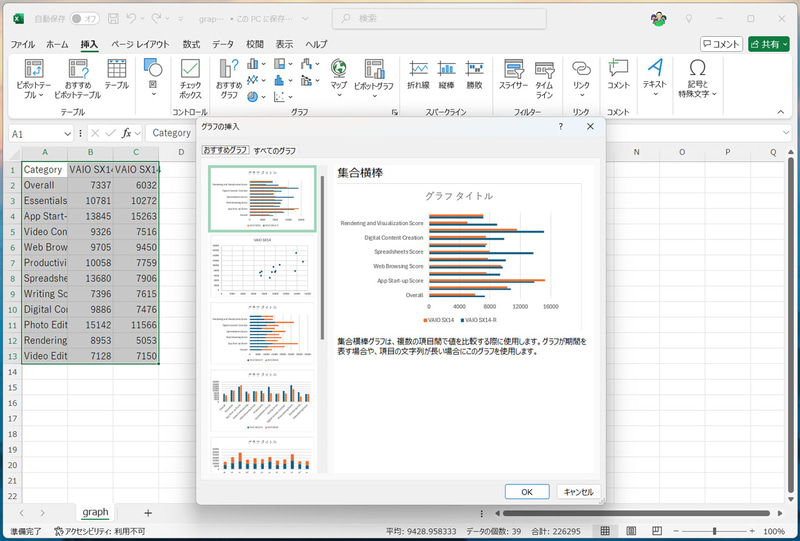The image size is (800, 541).
Task: Switch to the Home (ホーム) tab
Action: 57,44
